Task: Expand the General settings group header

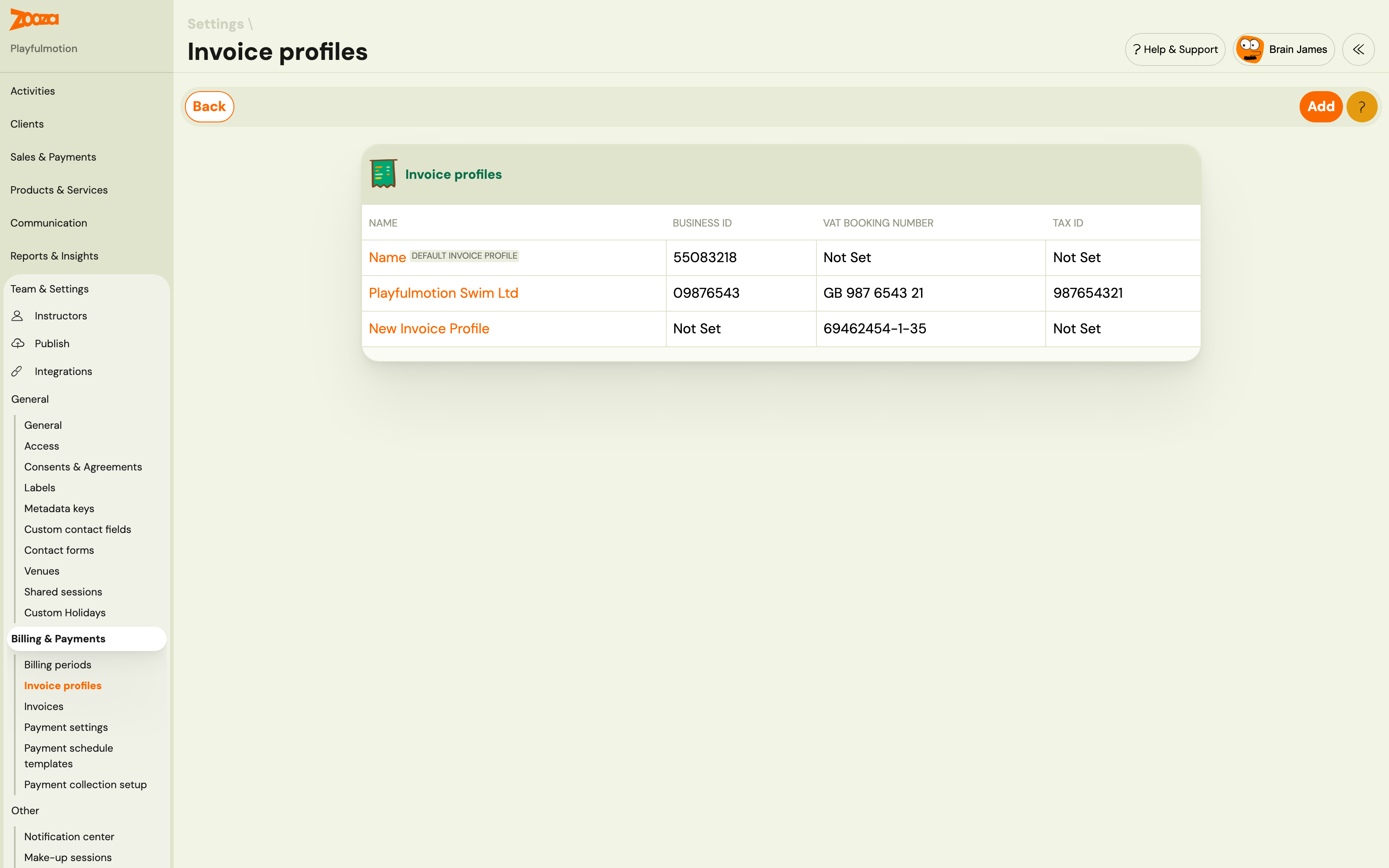Action: coord(30,399)
